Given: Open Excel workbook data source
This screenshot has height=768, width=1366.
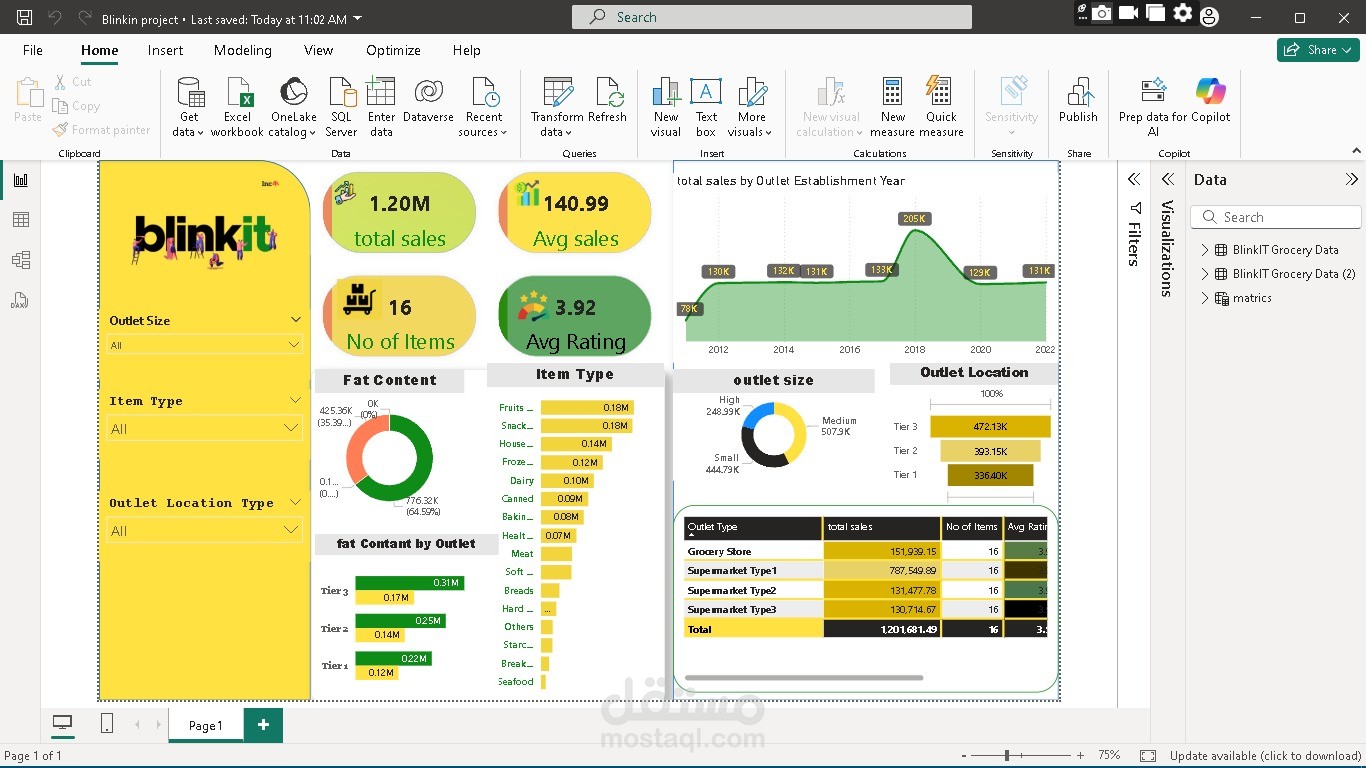Looking at the screenshot, I should [237, 93].
